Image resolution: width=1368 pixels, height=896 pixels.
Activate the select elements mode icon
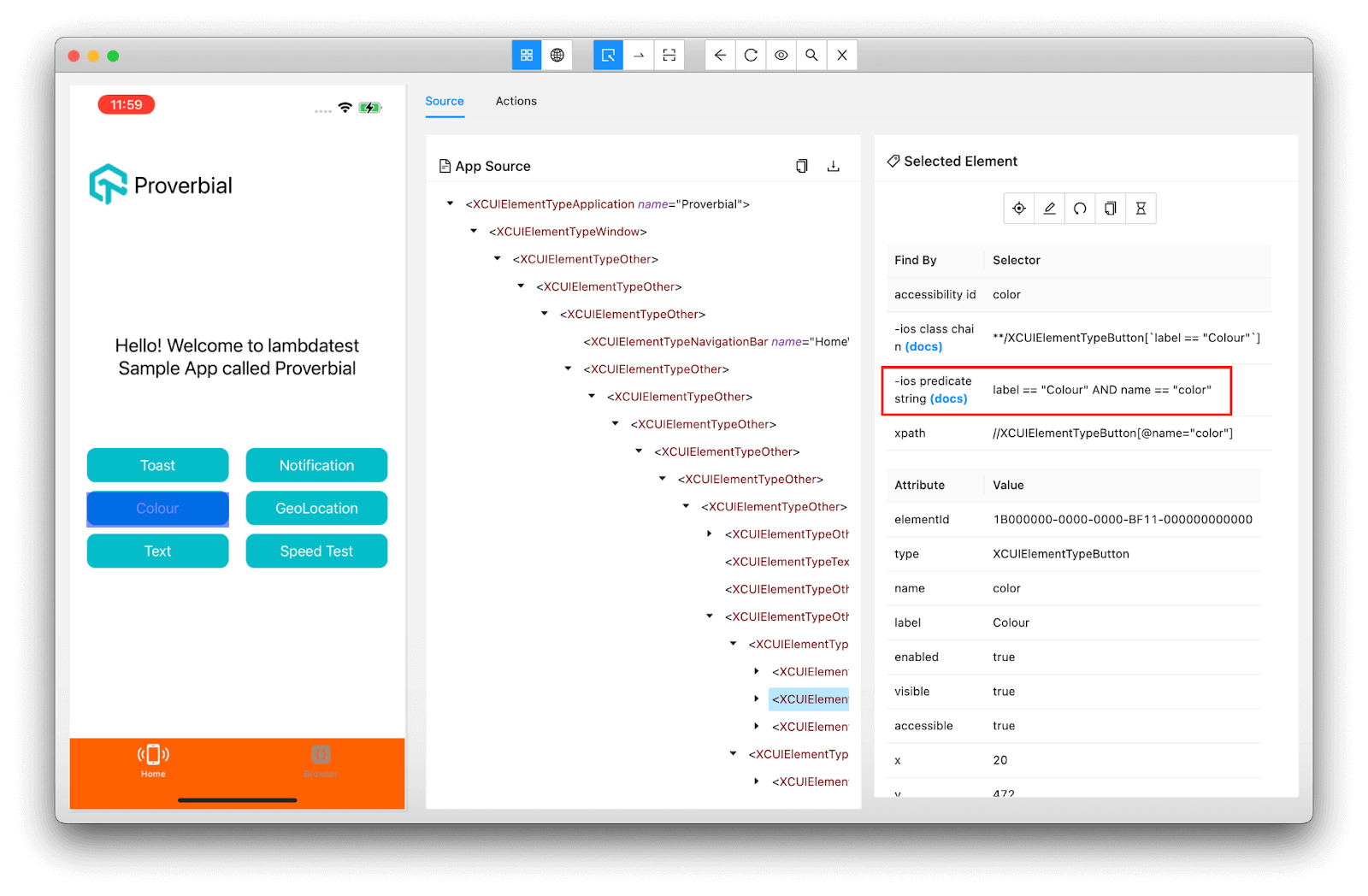tap(607, 54)
